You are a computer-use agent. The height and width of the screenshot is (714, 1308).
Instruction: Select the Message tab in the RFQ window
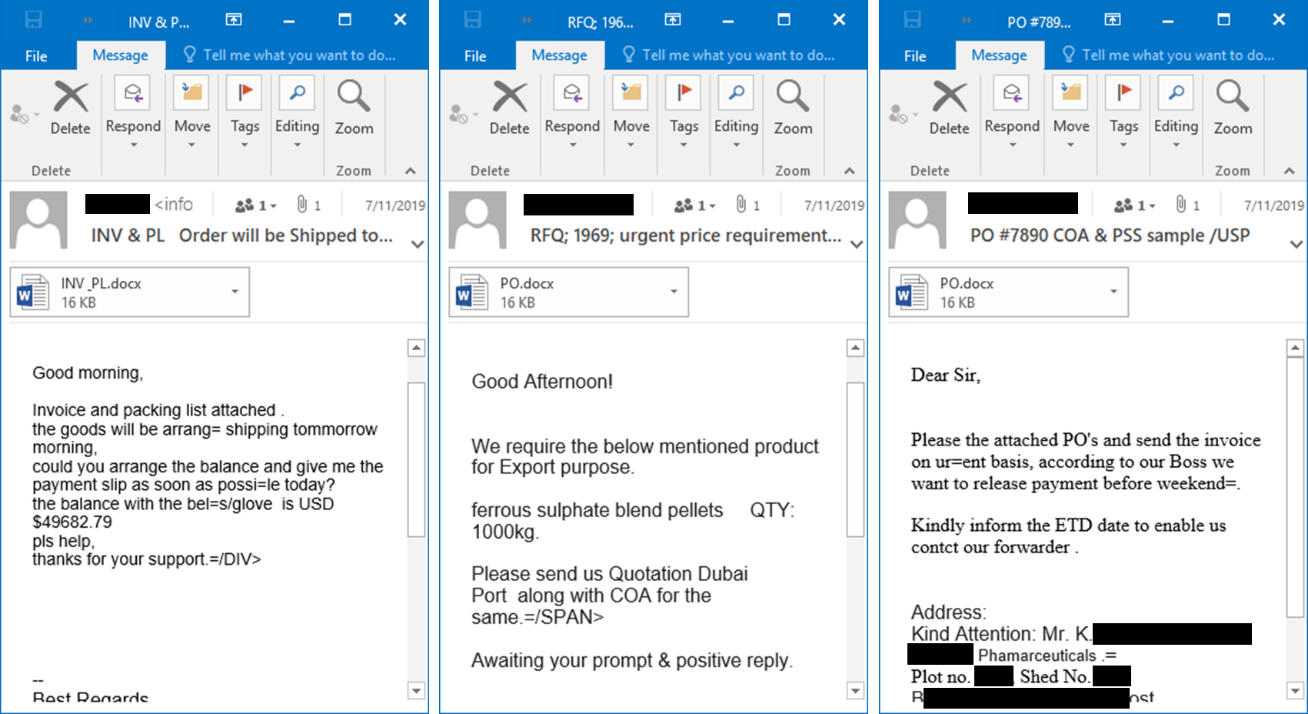[x=560, y=56]
